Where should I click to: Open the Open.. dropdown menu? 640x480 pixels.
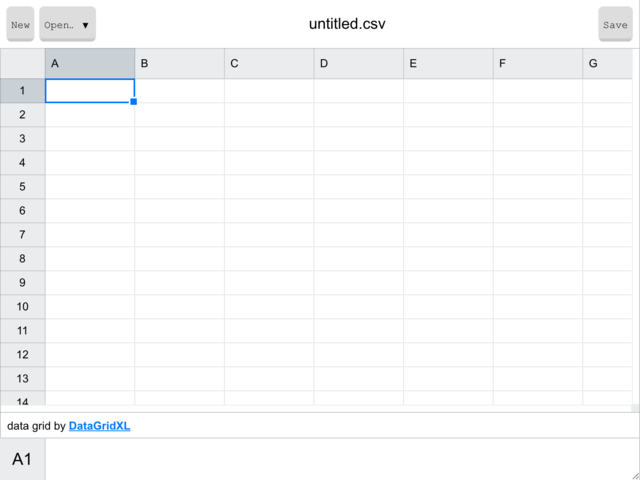pyautogui.click(x=67, y=24)
